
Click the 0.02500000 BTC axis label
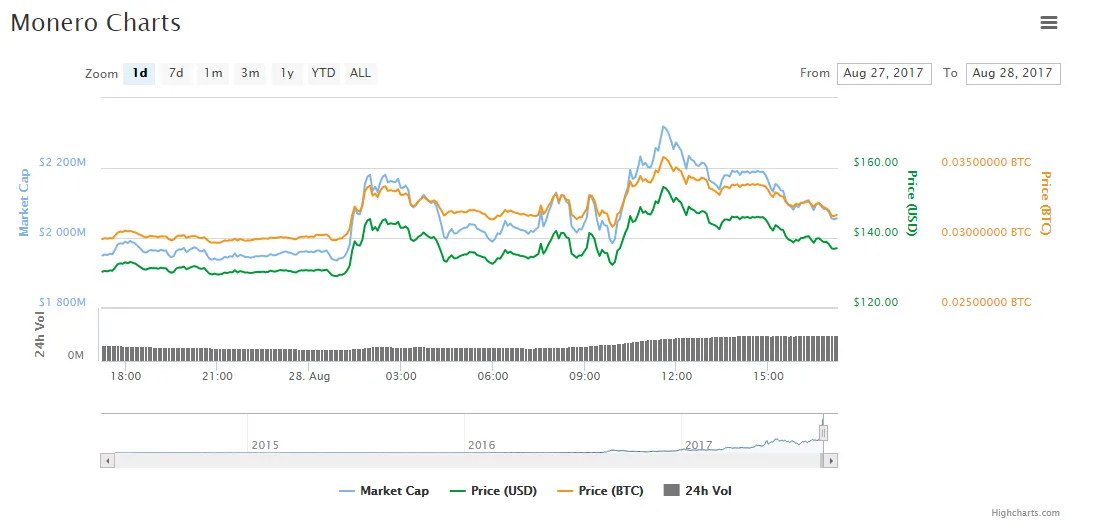coord(987,302)
